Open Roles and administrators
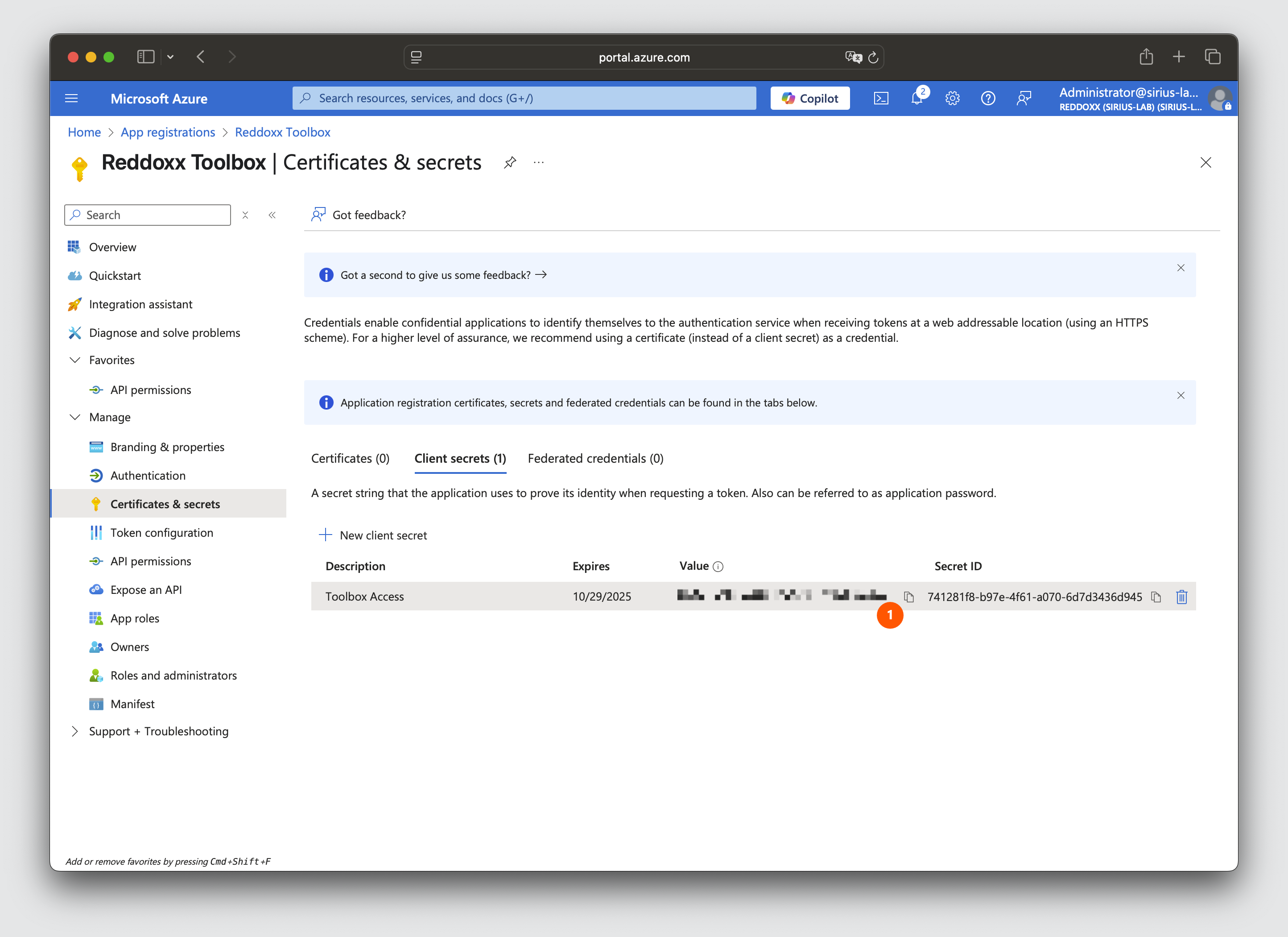1288x937 pixels. click(173, 676)
